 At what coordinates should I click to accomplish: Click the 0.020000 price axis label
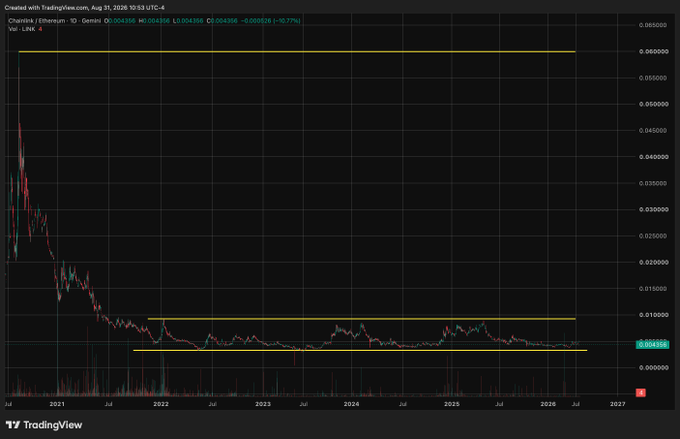click(653, 262)
